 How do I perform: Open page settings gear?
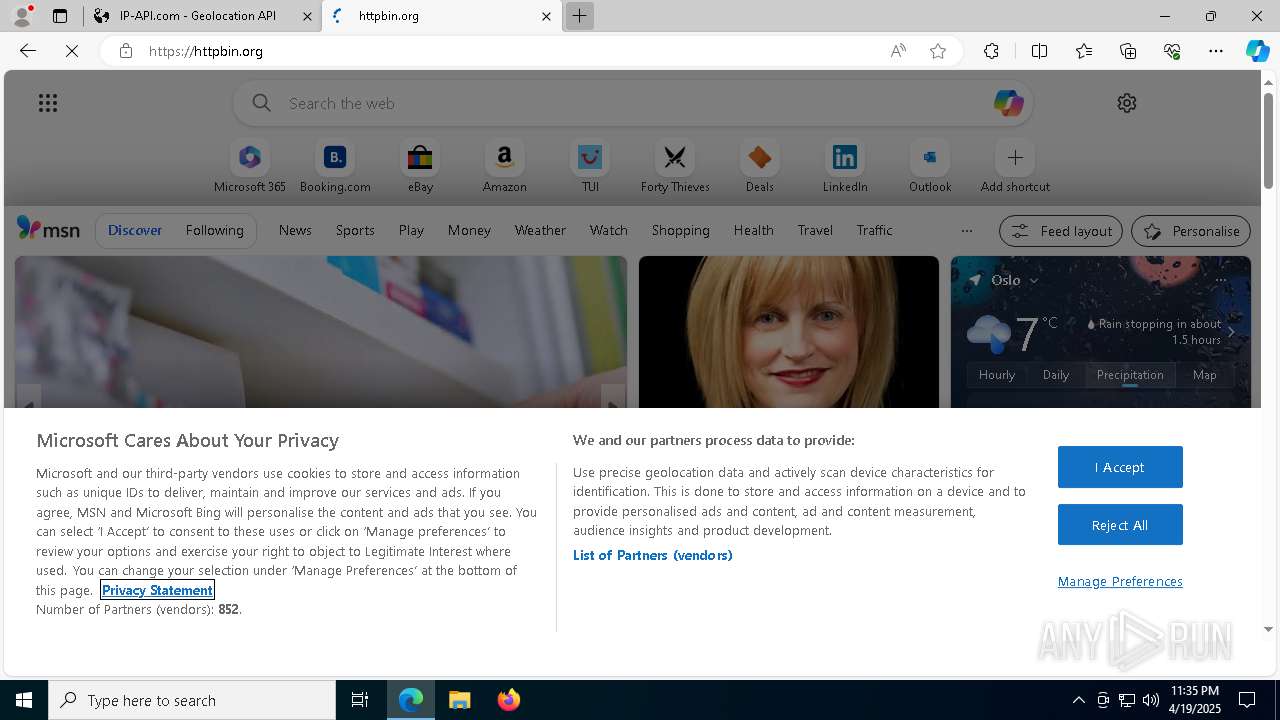point(1127,103)
